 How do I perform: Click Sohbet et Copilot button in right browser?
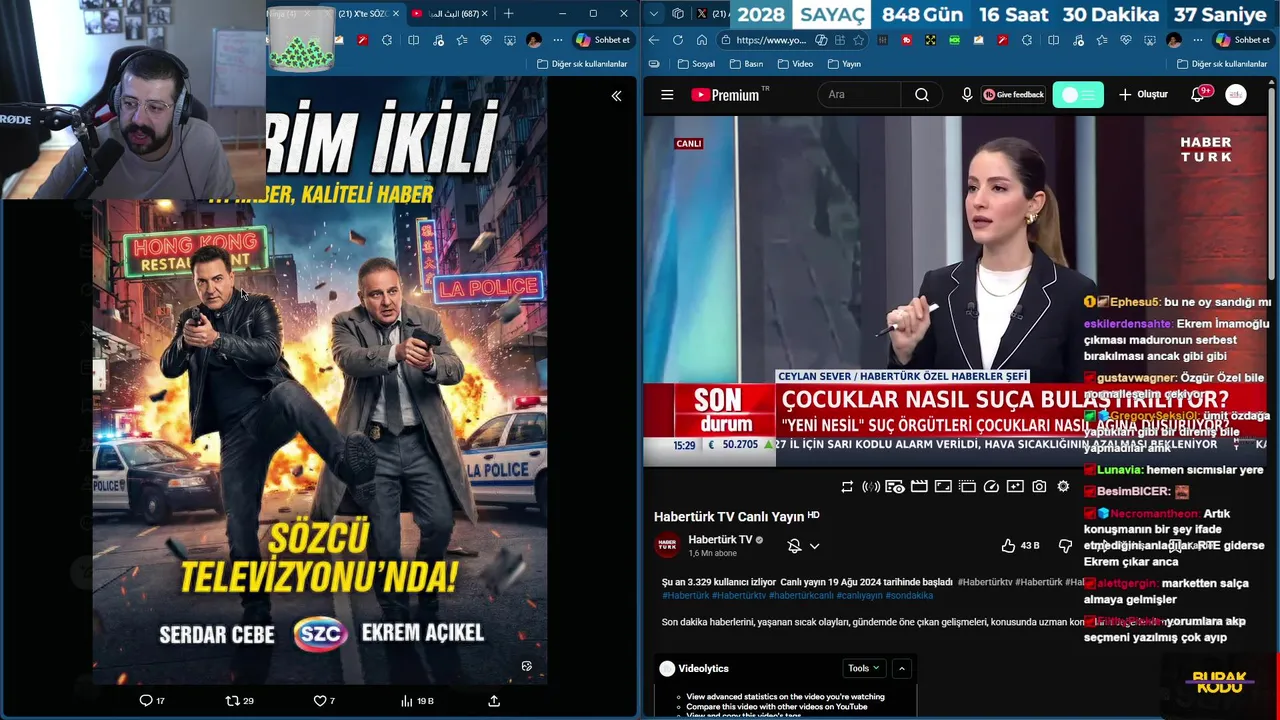coord(1242,40)
